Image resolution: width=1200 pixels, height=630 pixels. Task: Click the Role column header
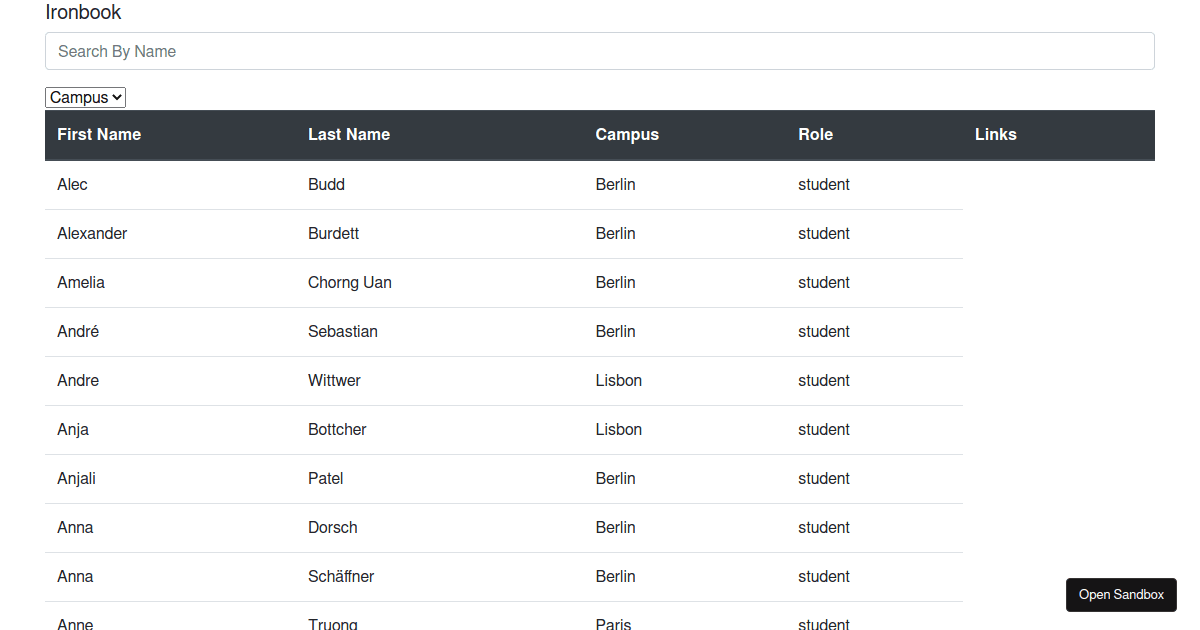click(816, 134)
